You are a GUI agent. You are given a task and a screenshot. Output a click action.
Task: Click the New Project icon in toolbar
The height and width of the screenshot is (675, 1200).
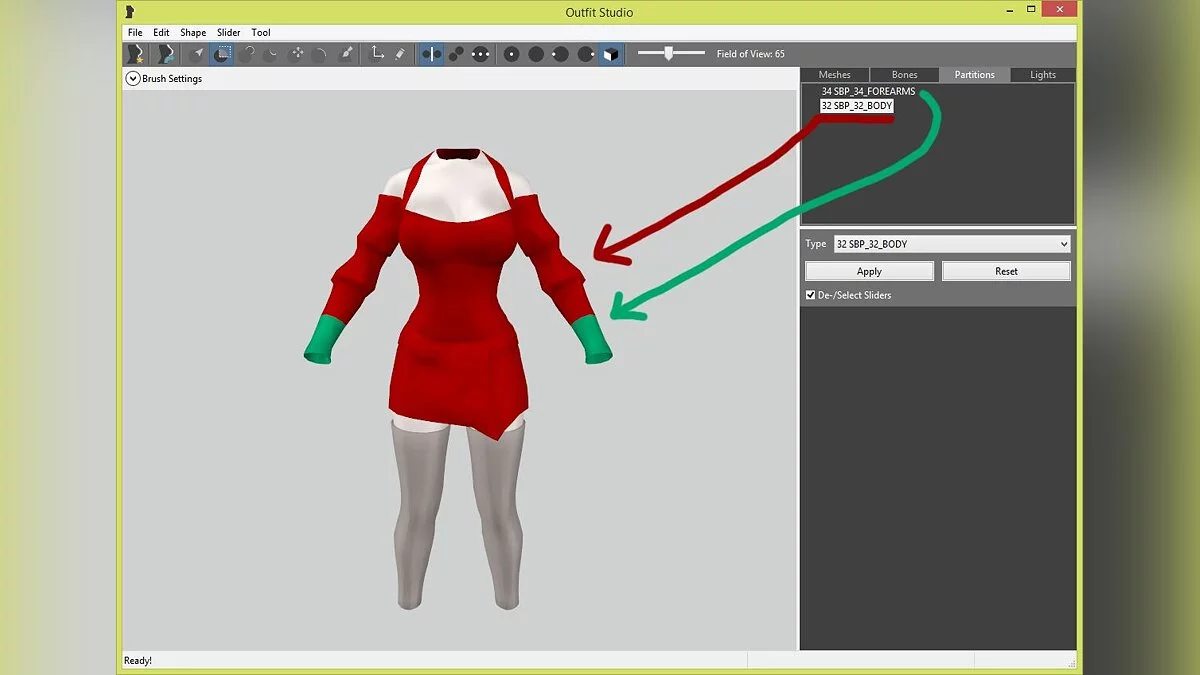coord(135,54)
